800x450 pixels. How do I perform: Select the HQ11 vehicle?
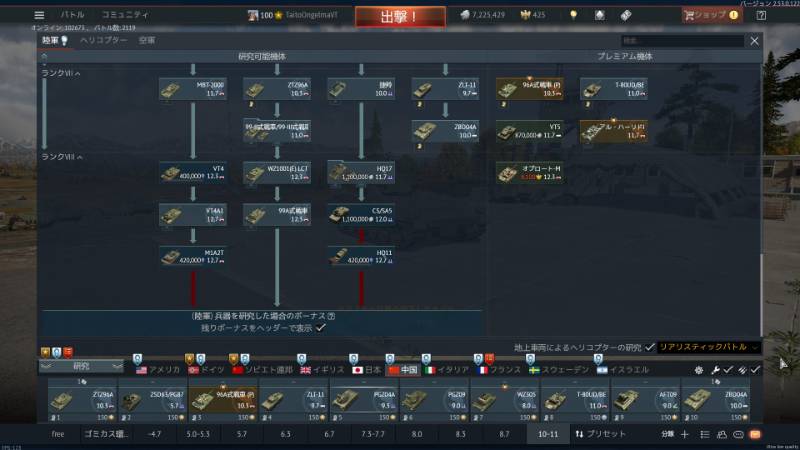point(361,257)
